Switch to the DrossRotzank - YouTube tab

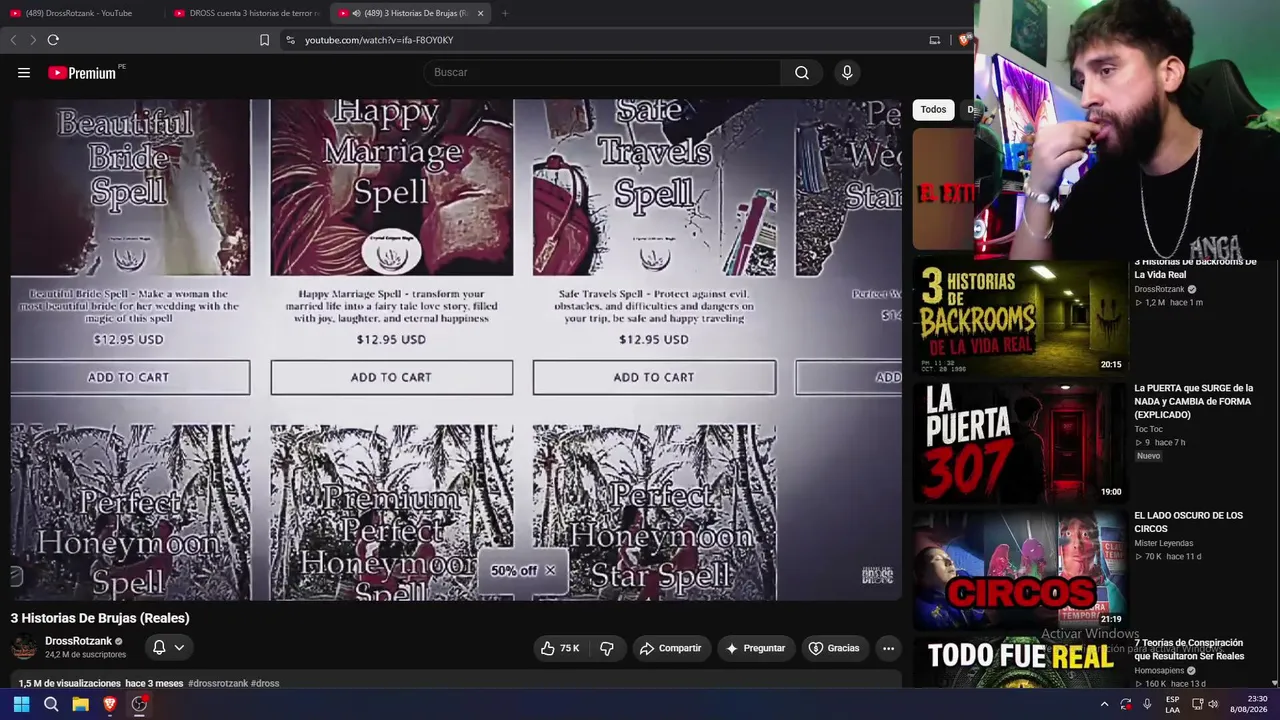[x=78, y=13]
